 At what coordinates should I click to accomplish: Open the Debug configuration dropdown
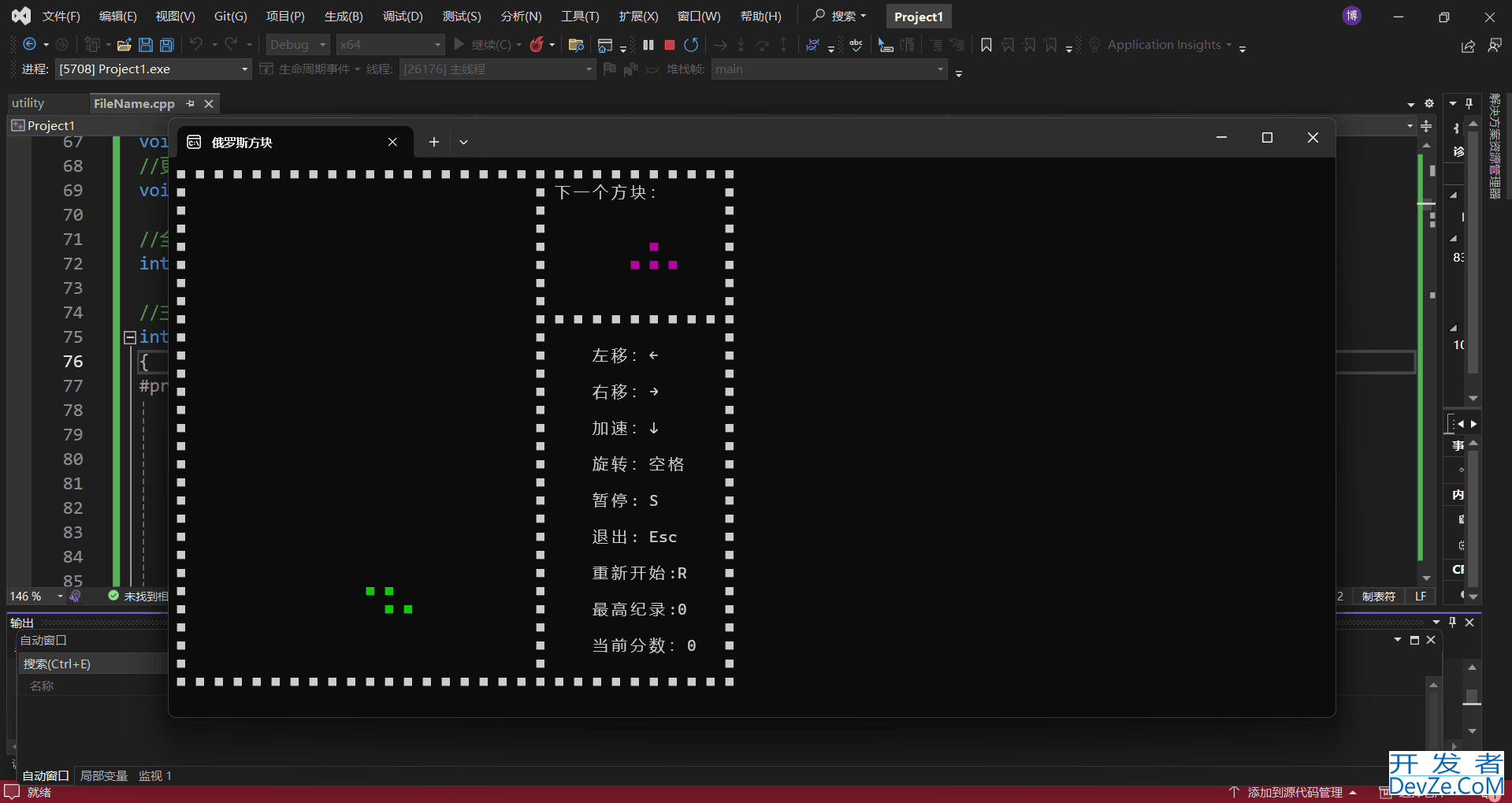(298, 45)
